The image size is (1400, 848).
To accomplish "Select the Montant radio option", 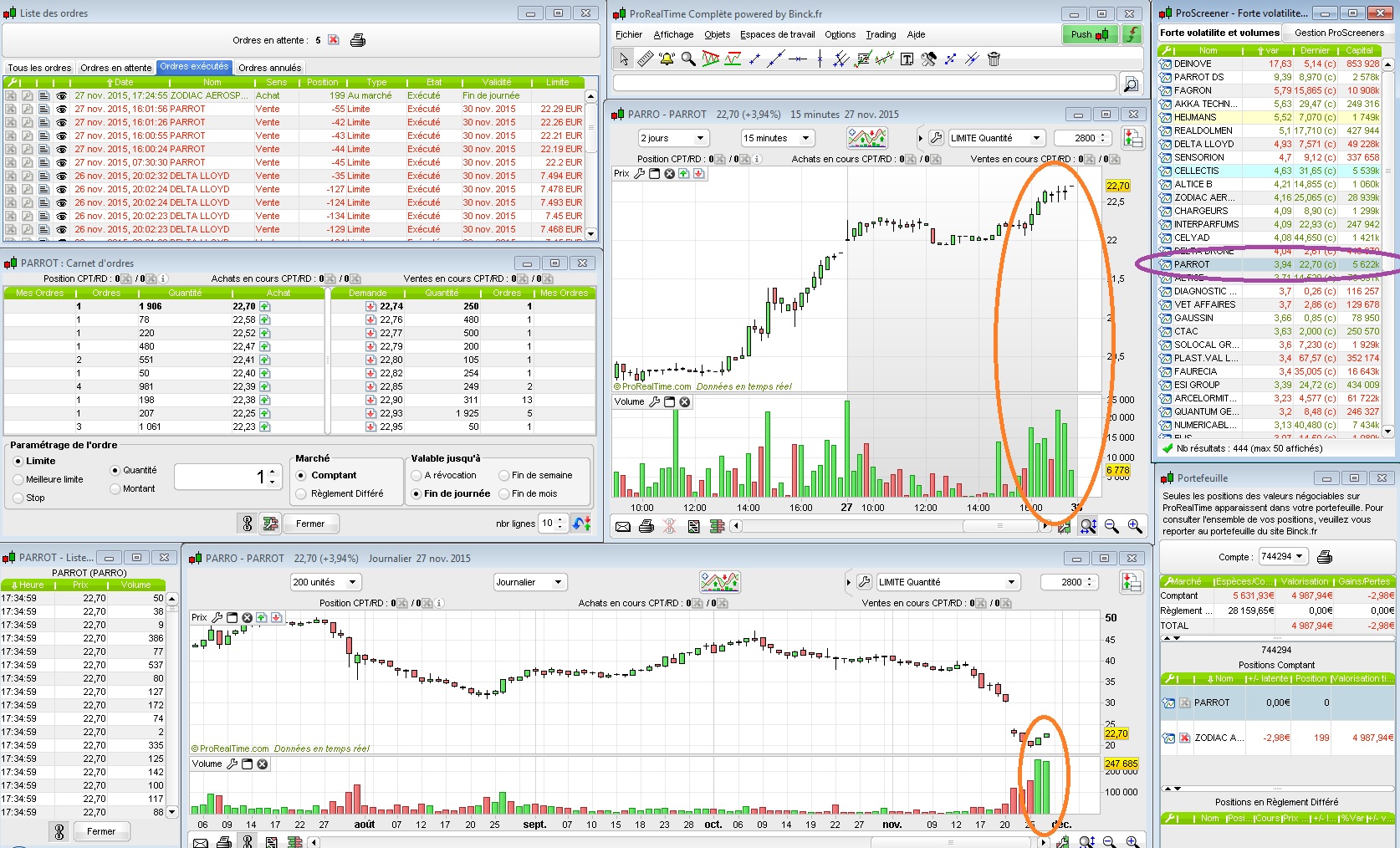I will point(115,488).
